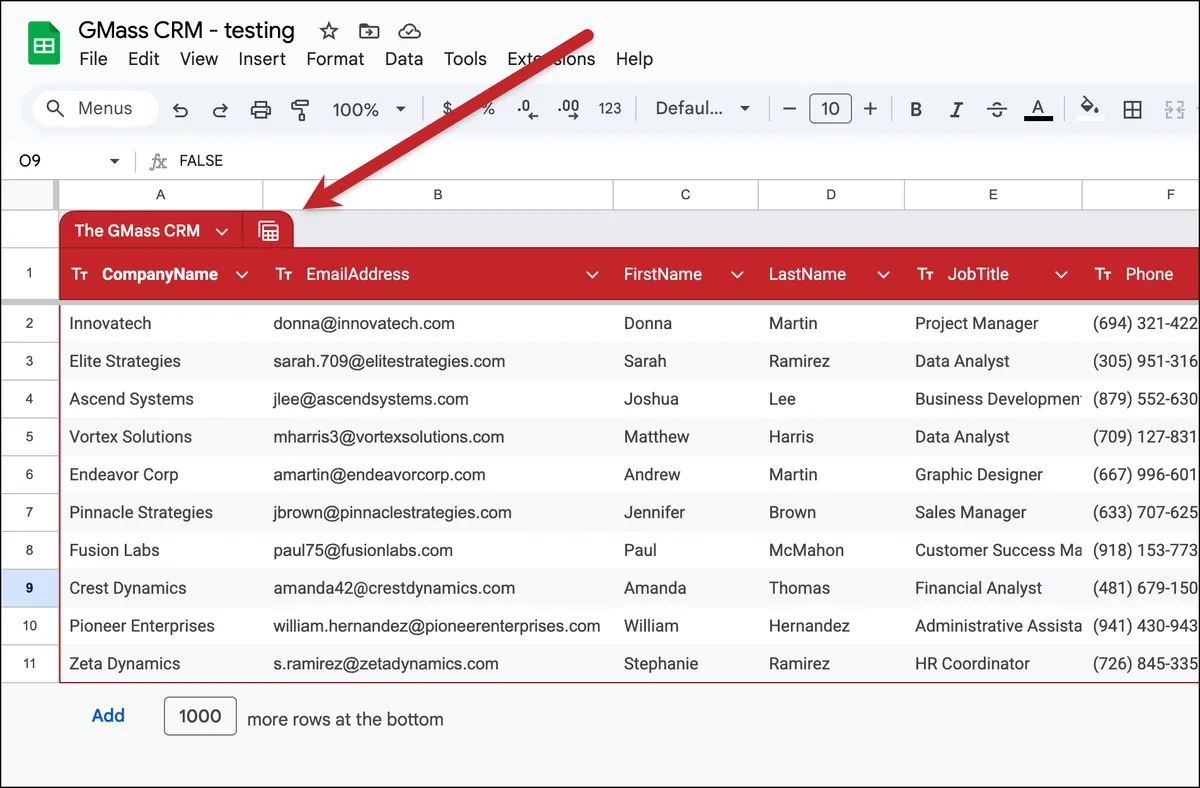Print the spreadsheet
Image resolution: width=1200 pixels, height=788 pixels.
point(260,109)
